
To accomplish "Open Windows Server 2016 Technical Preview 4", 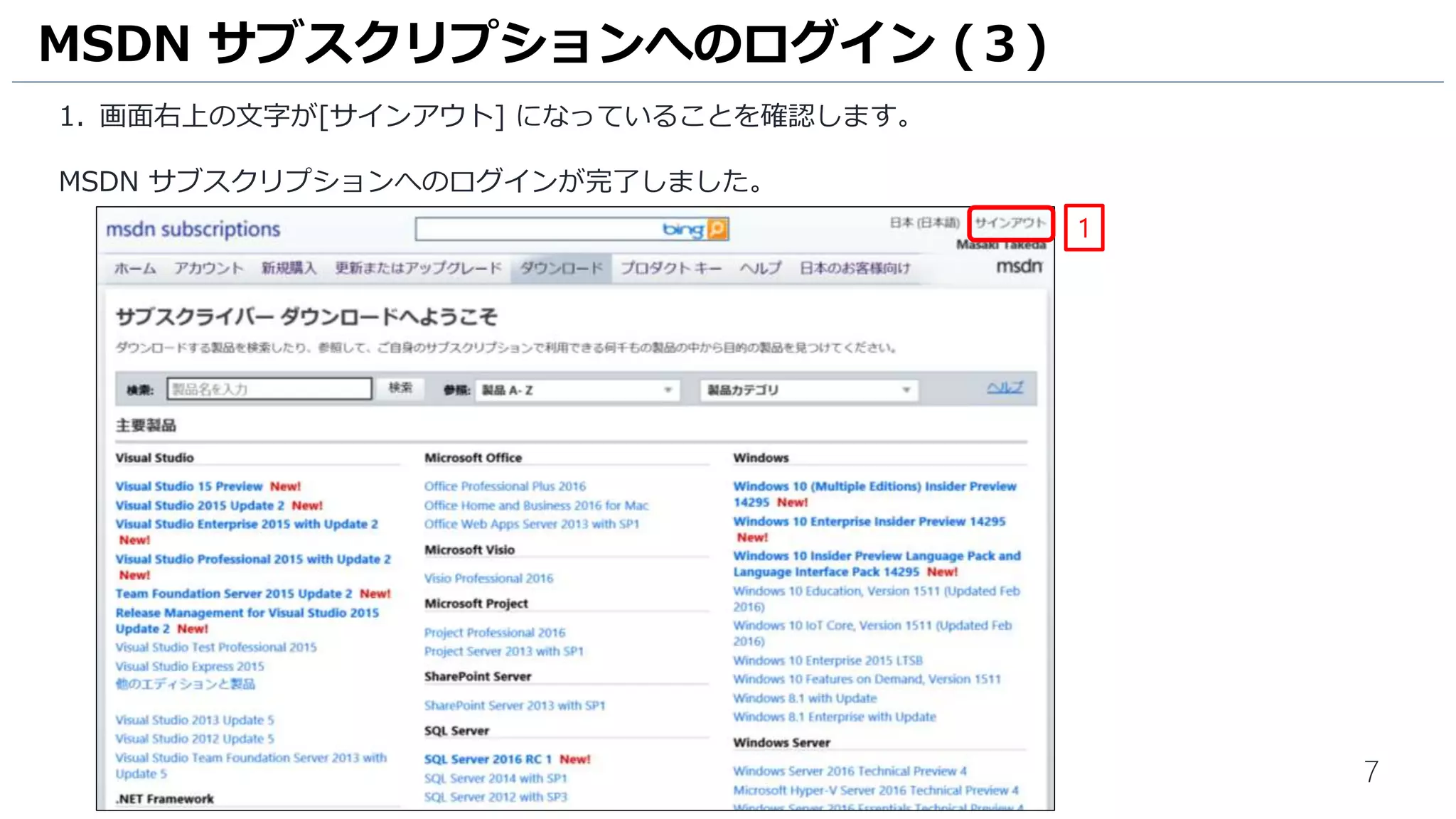I will point(850,771).
